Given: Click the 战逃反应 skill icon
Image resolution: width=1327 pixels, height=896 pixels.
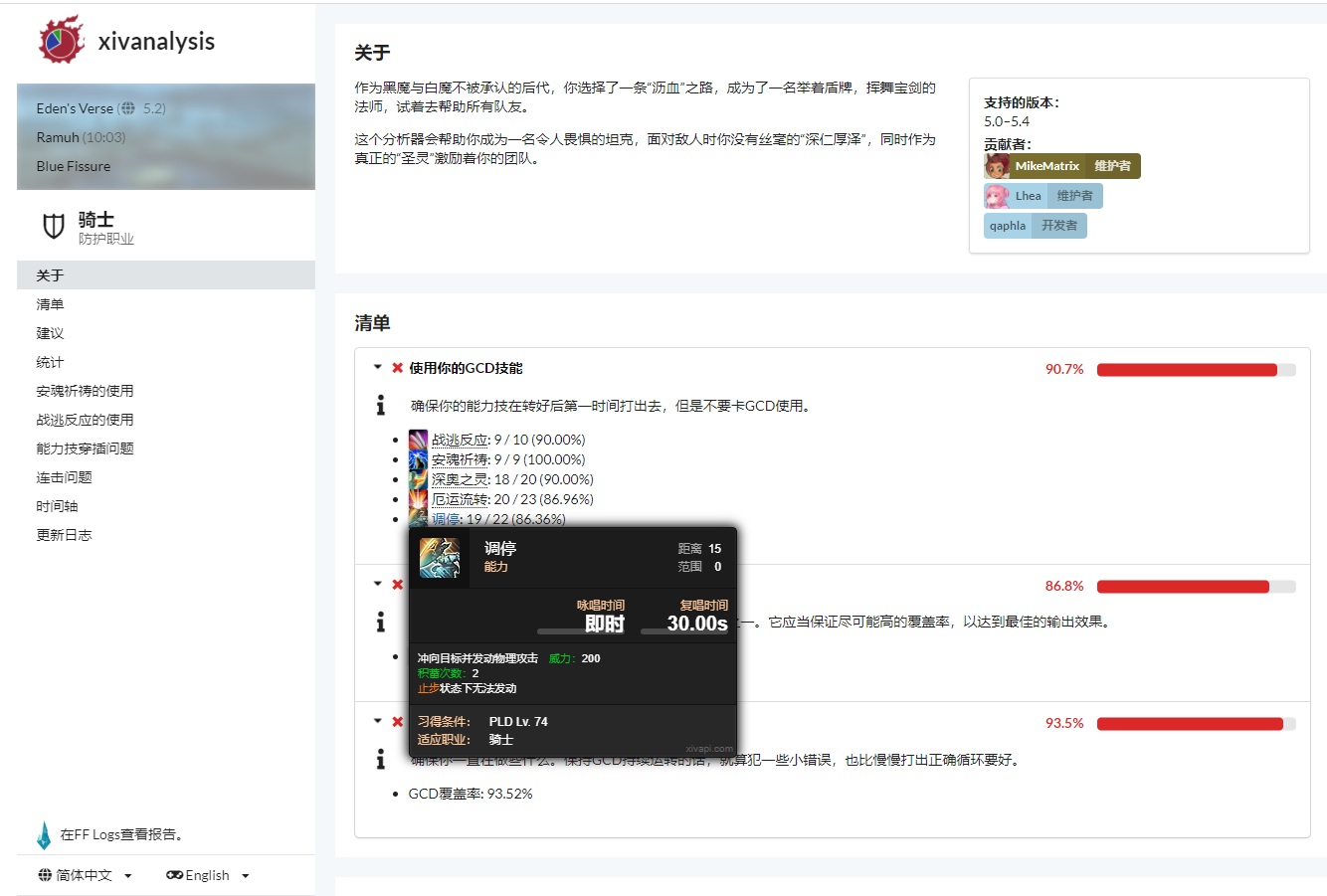Looking at the screenshot, I should [x=418, y=440].
